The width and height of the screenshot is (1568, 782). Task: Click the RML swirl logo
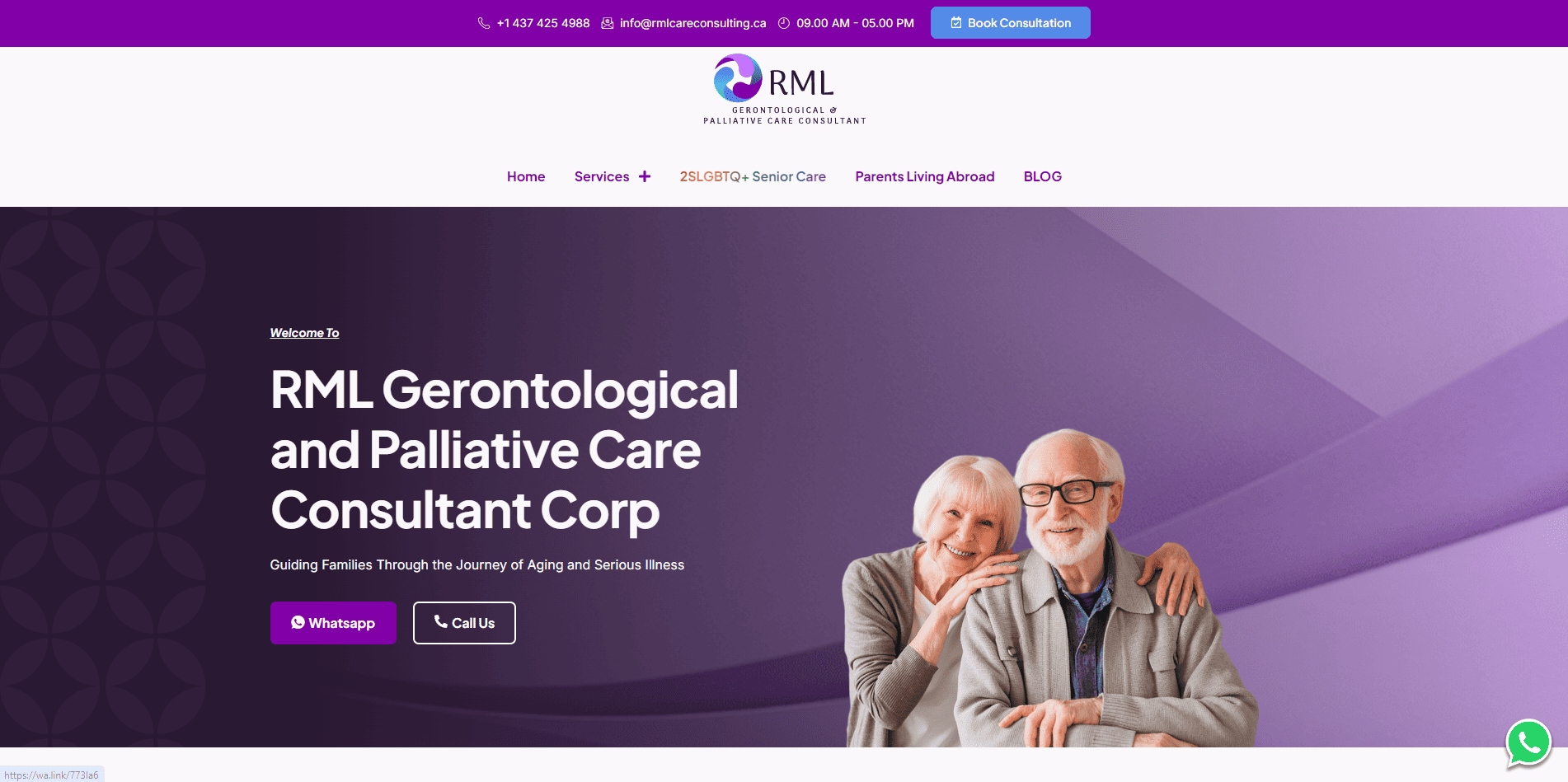[737, 77]
